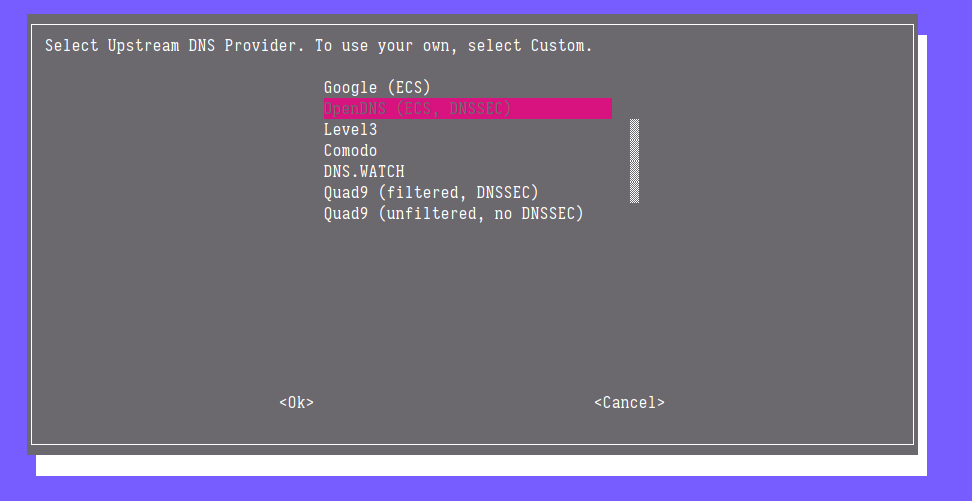The image size is (972, 501).
Task: Choose DNS.WATCH from the list
Action: click(x=364, y=172)
